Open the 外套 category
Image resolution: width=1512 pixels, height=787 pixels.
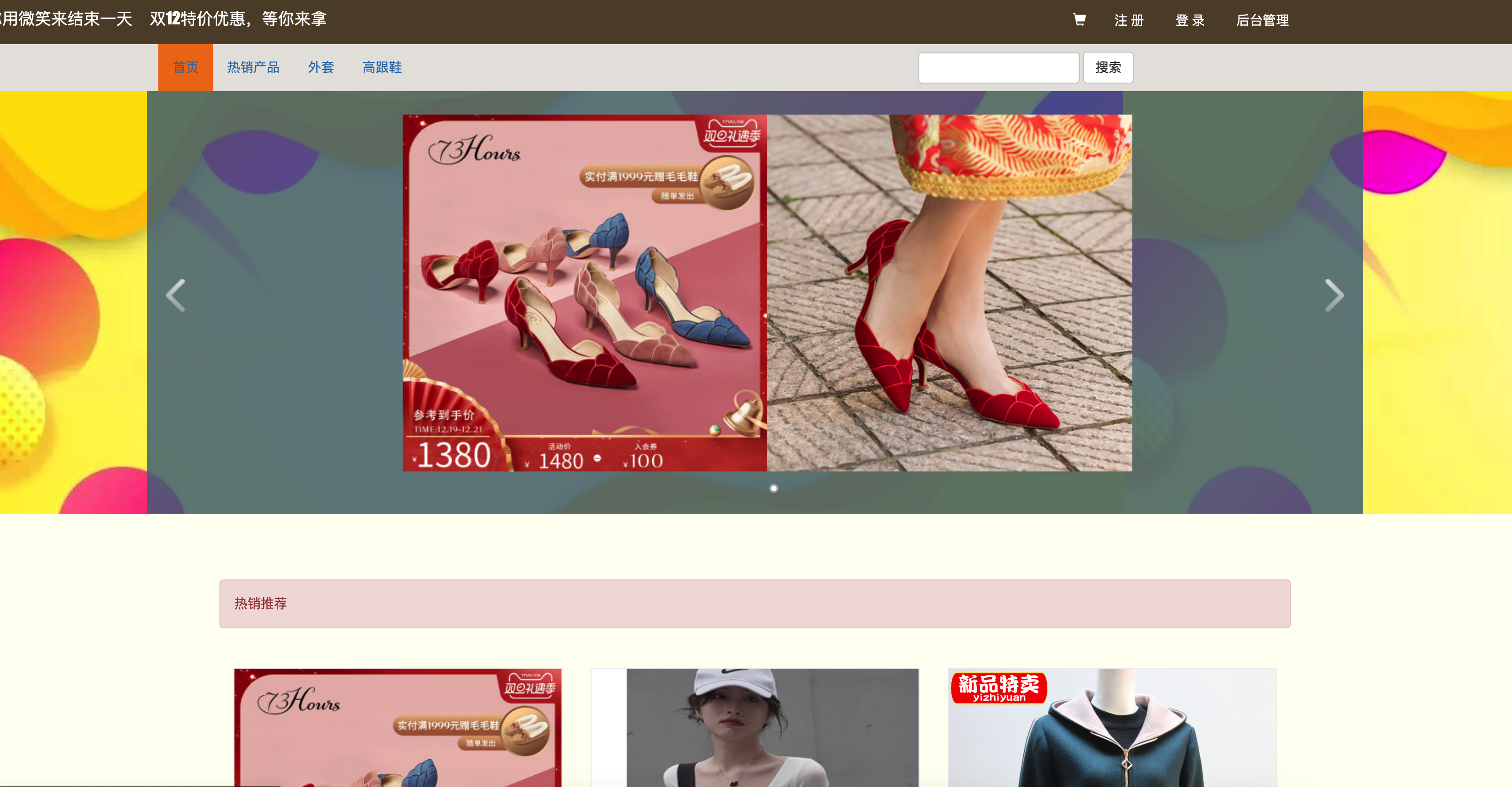[320, 68]
